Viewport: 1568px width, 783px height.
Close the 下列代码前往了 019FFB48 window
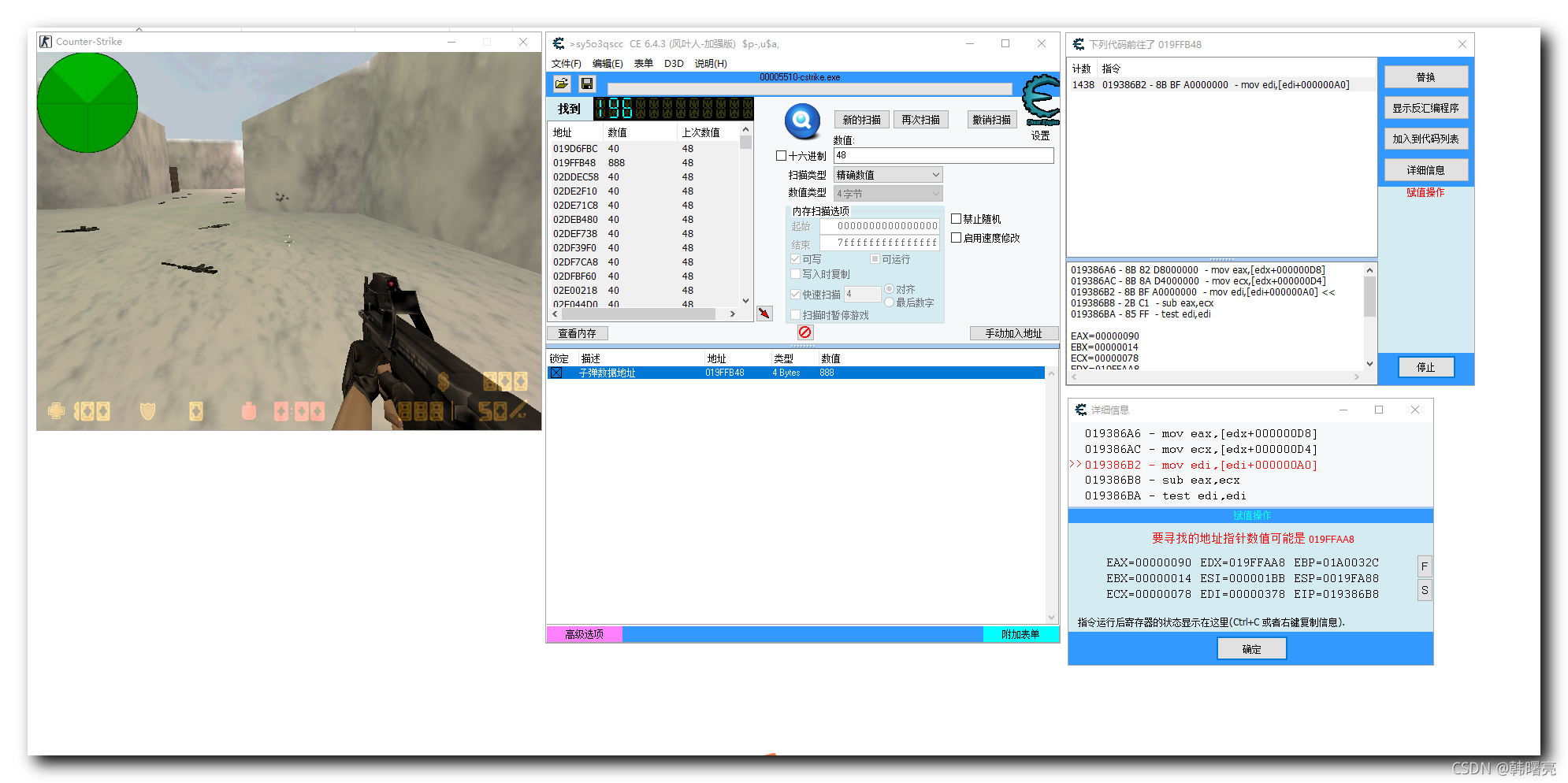(1462, 45)
